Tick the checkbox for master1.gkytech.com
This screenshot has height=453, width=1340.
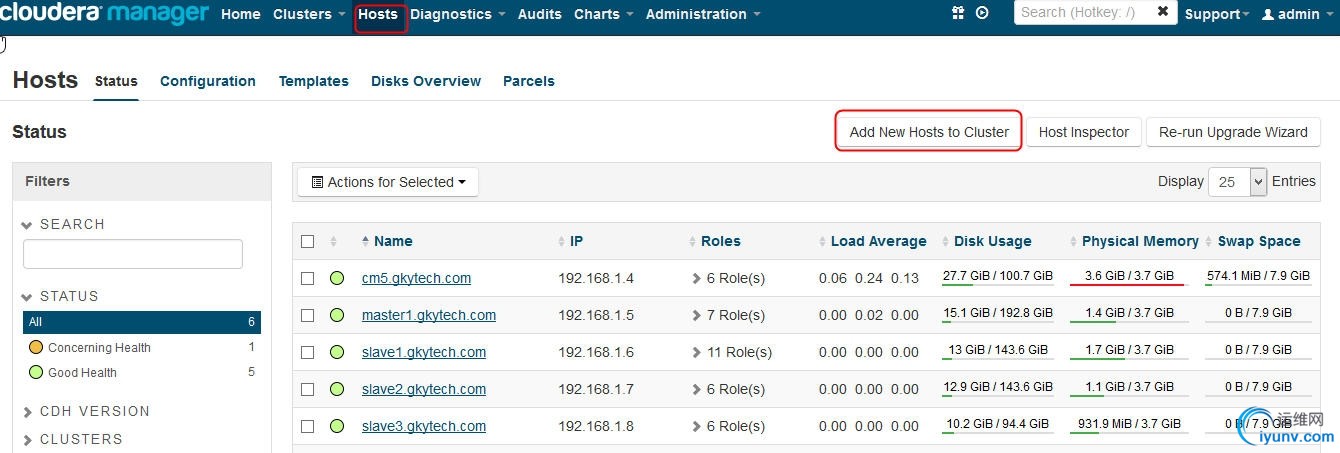[x=308, y=315]
